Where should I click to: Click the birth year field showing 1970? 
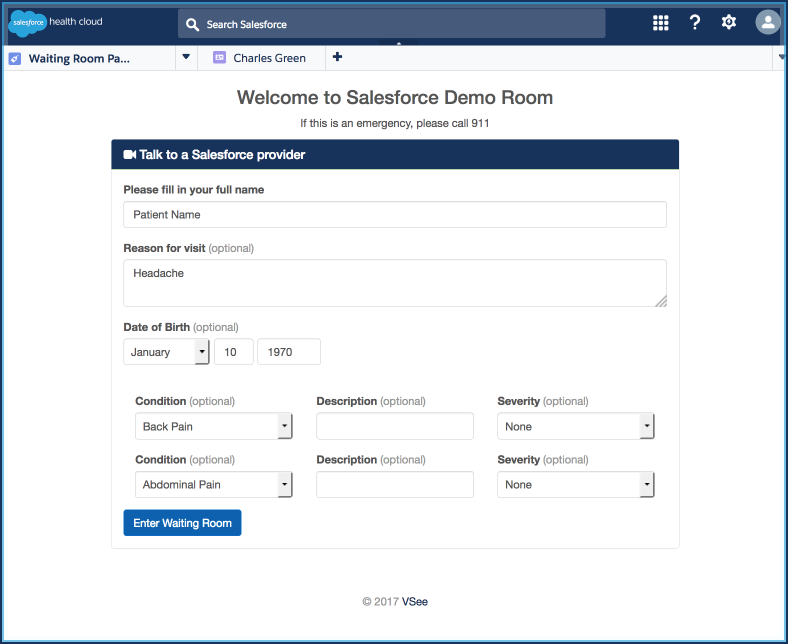coord(289,352)
